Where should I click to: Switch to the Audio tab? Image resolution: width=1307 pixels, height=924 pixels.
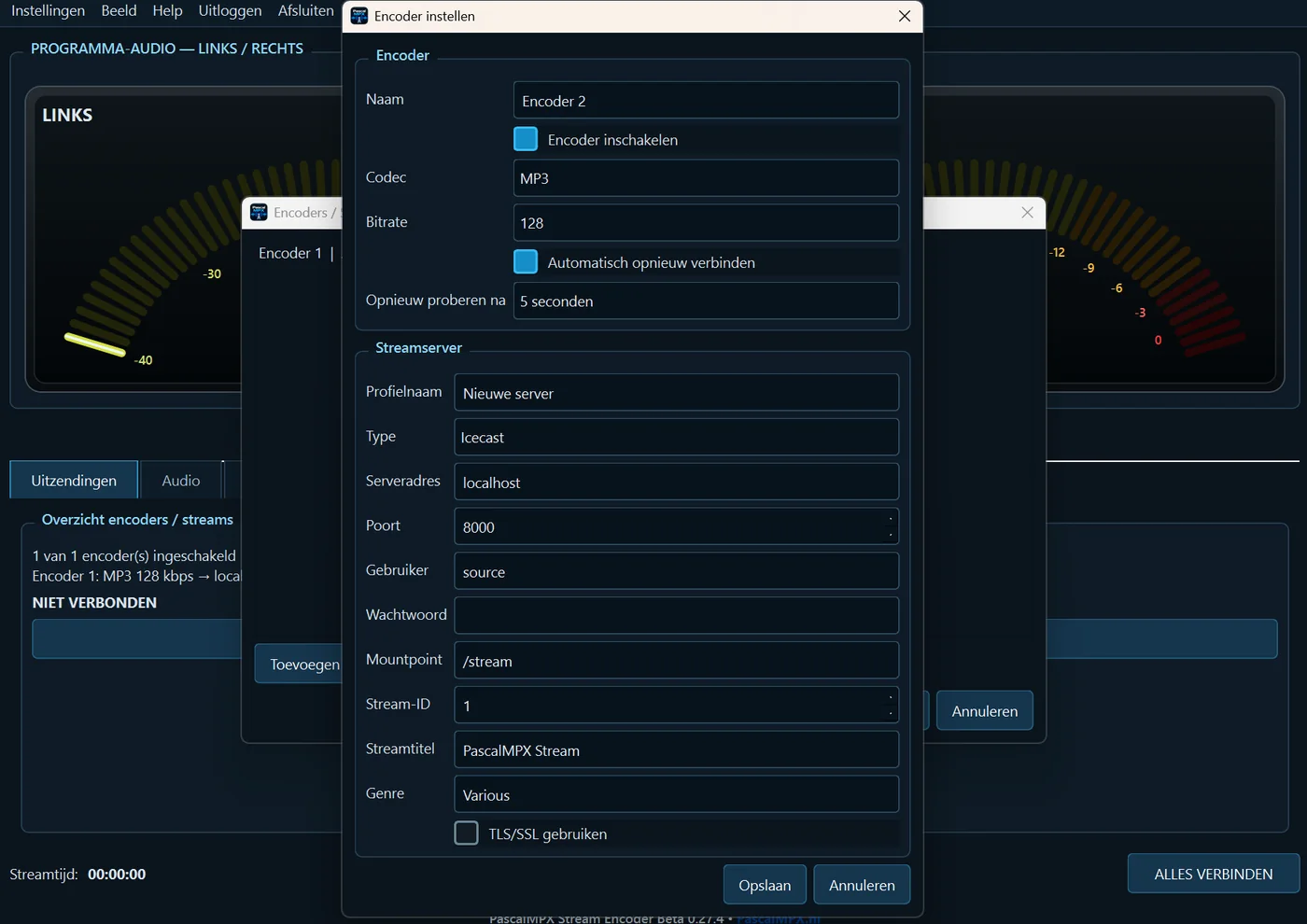click(181, 480)
